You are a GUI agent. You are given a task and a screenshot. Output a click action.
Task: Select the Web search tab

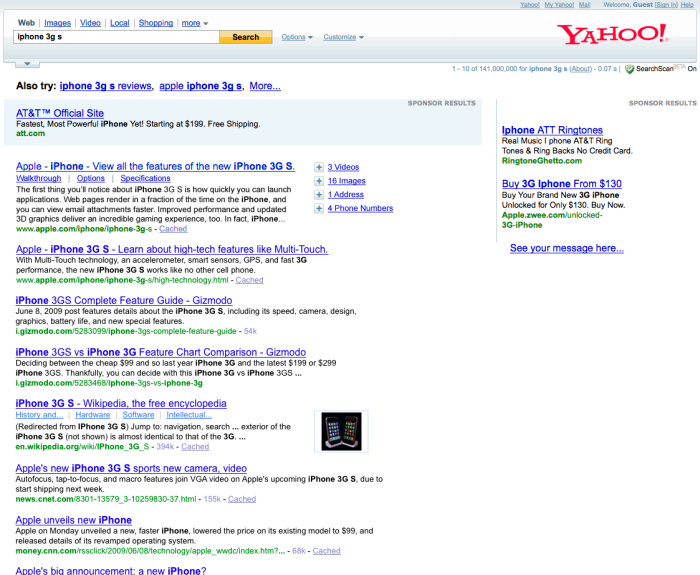click(x=26, y=23)
